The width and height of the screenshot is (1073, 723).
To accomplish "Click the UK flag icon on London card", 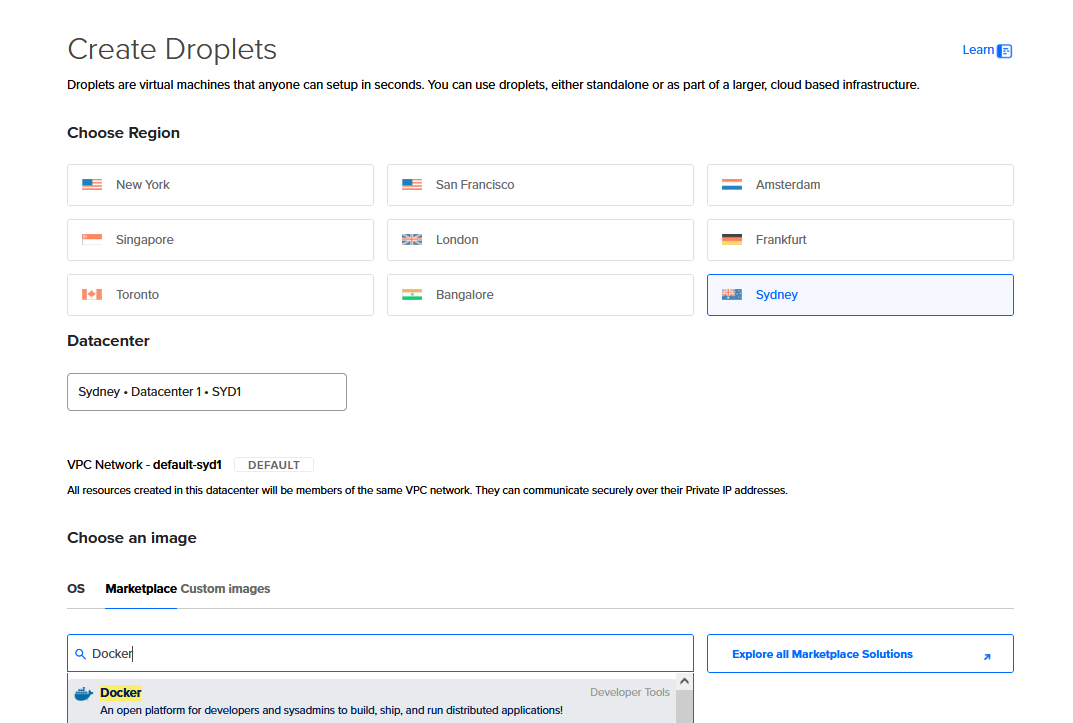I will (x=412, y=239).
